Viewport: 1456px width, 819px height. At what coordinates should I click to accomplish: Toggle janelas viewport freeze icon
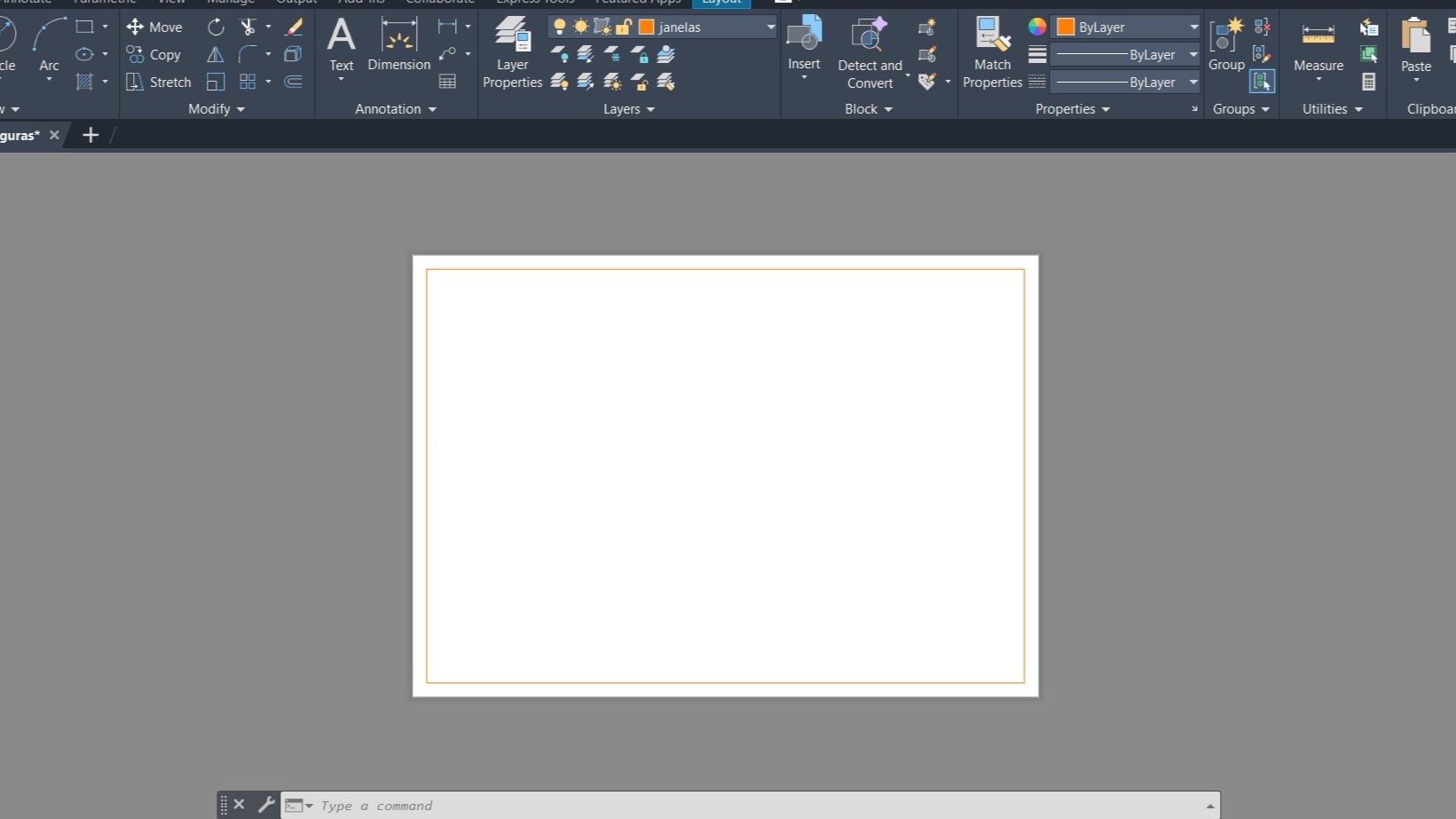point(602,27)
